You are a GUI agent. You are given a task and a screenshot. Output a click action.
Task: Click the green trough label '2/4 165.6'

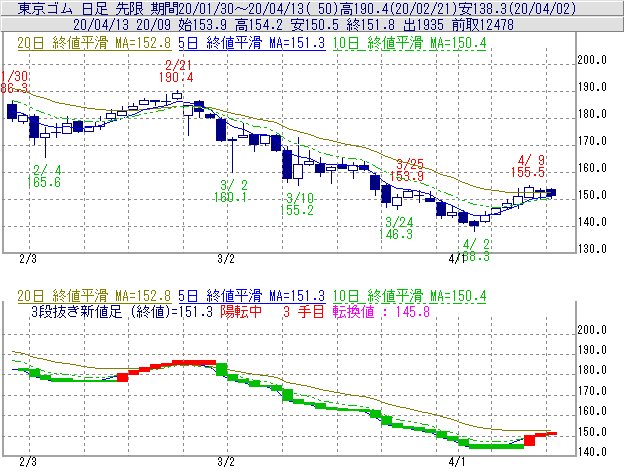[44, 176]
